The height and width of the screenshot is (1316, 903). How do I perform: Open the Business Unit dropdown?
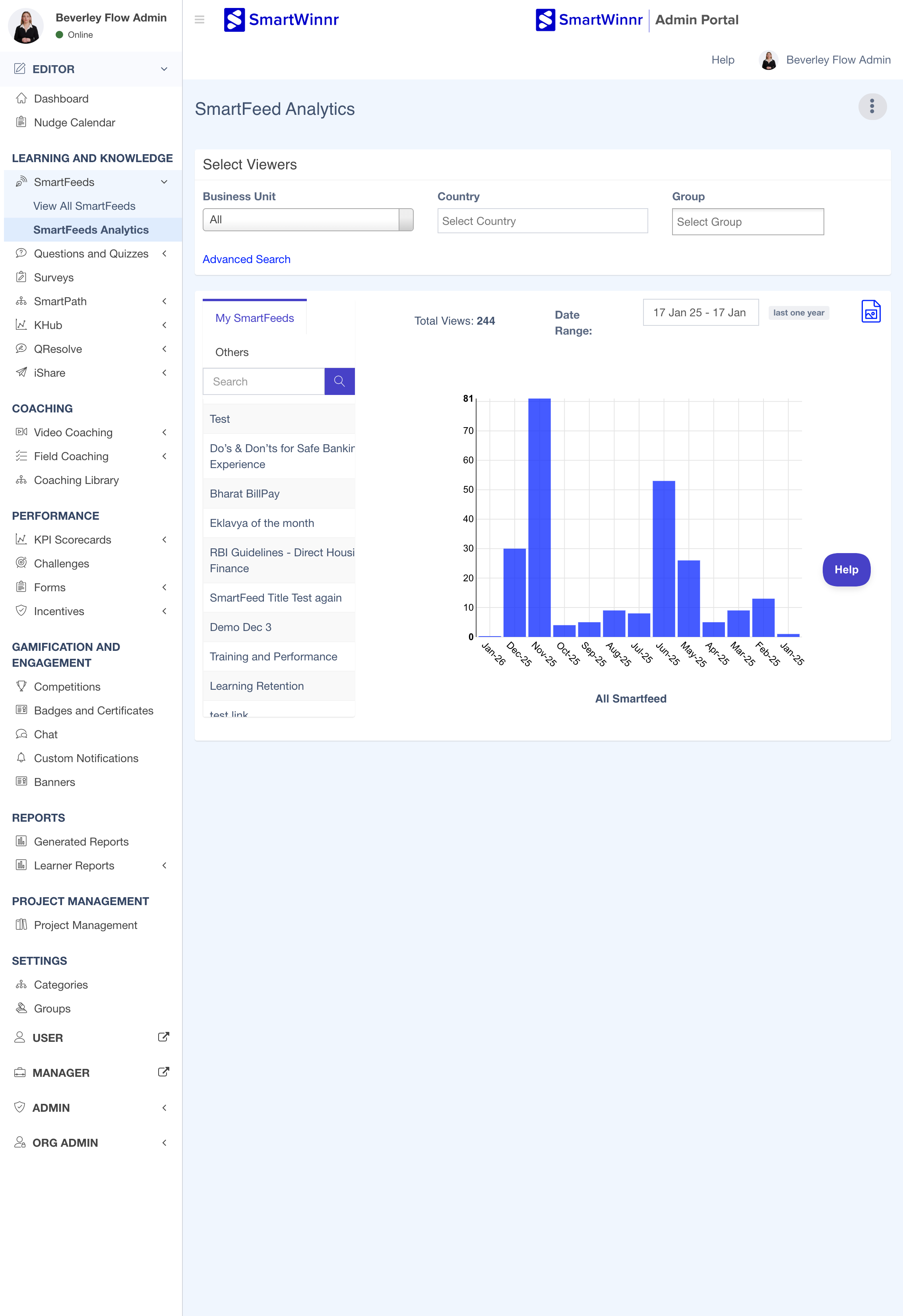click(308, 220)
